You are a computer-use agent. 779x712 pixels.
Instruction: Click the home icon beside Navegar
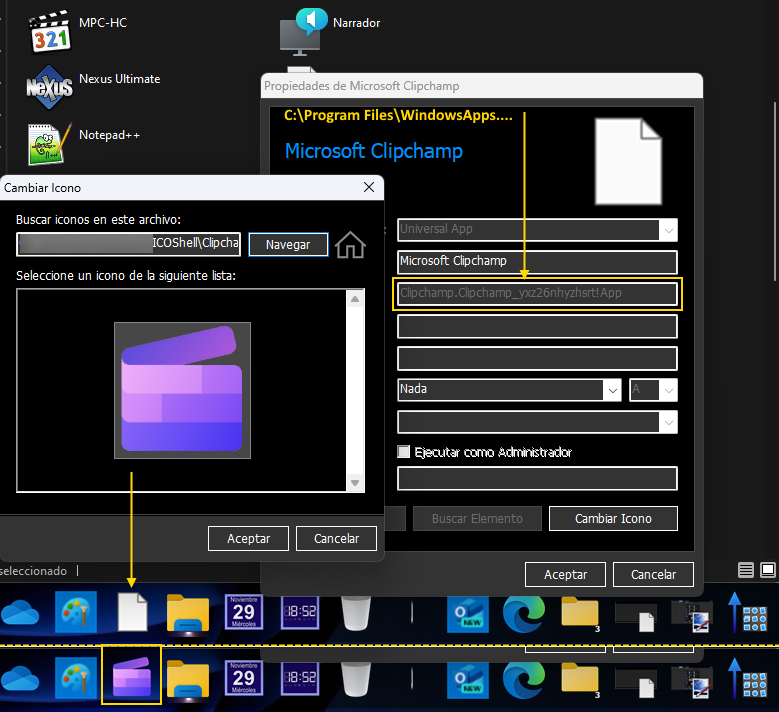pyautogui.click(x=350, y=244)
